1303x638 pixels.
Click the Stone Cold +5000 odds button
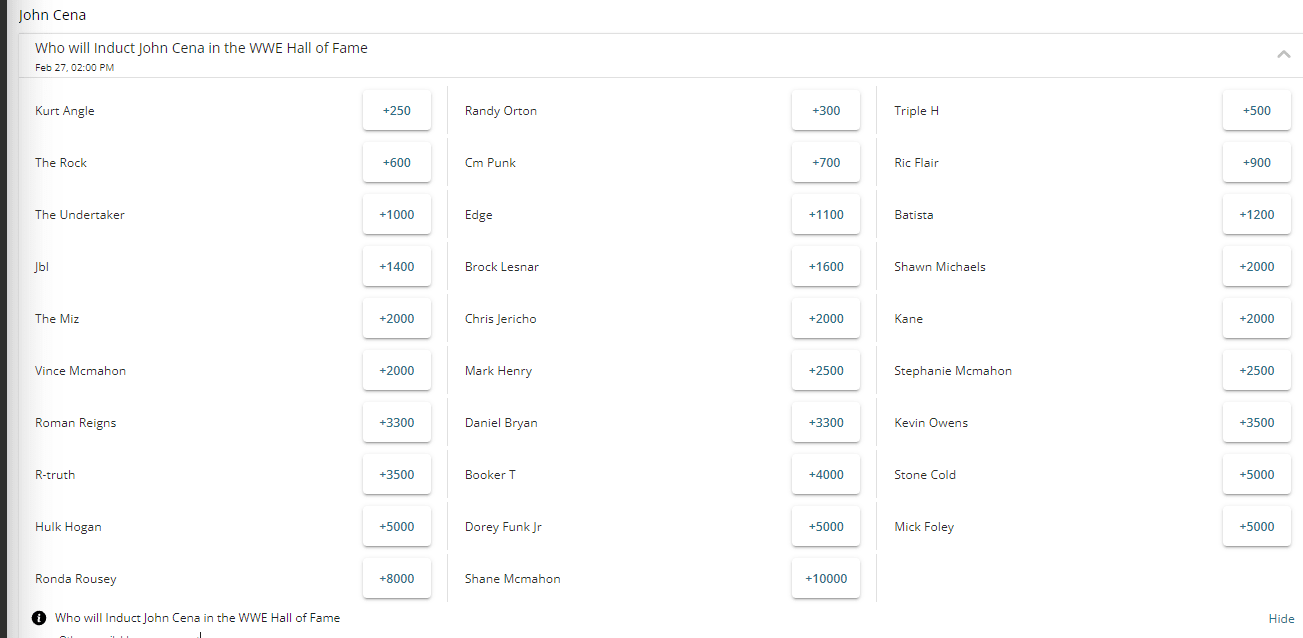click(1257, 475)
